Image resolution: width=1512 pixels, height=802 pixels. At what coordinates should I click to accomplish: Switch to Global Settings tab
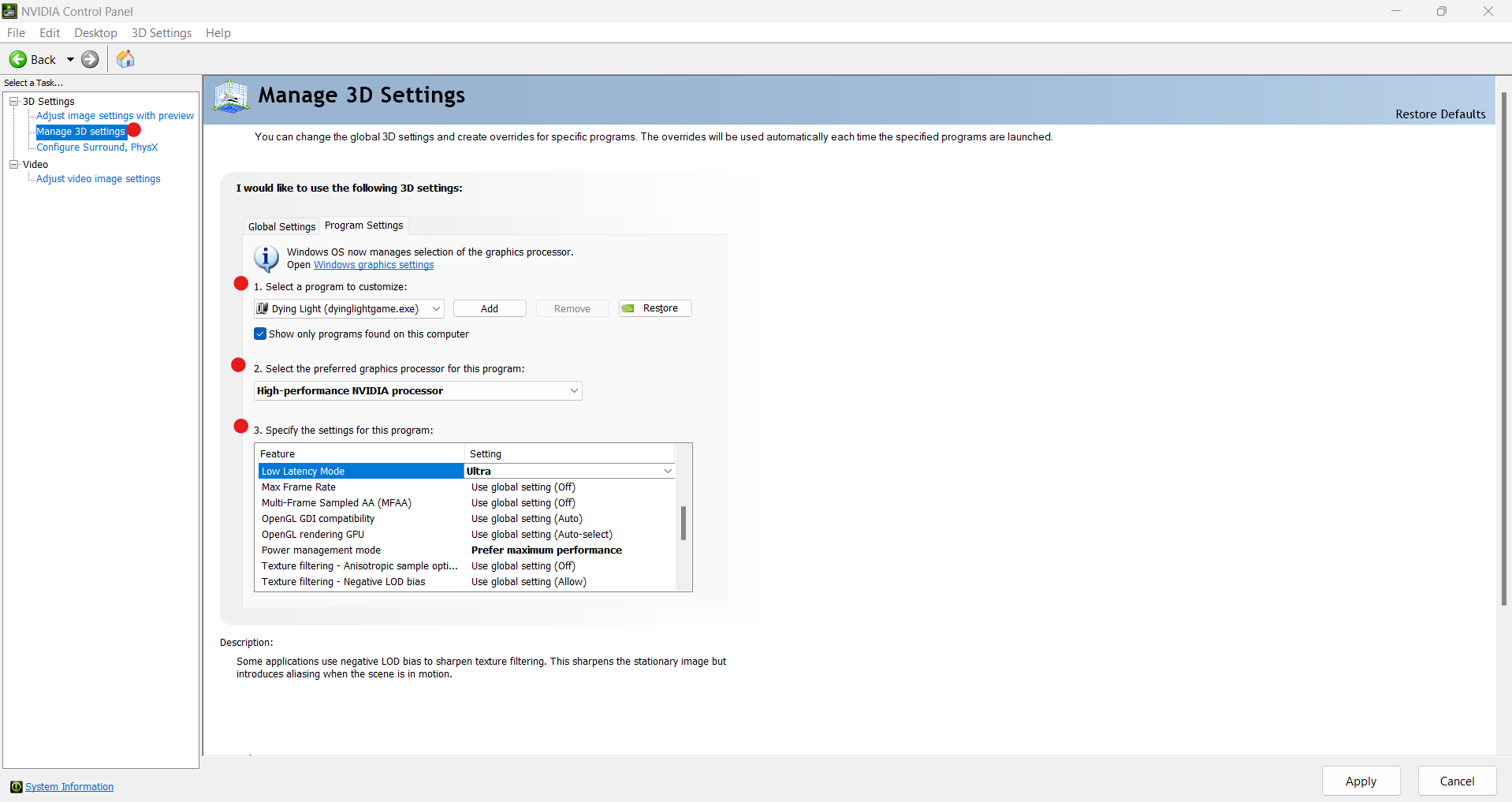pos(281,227)
